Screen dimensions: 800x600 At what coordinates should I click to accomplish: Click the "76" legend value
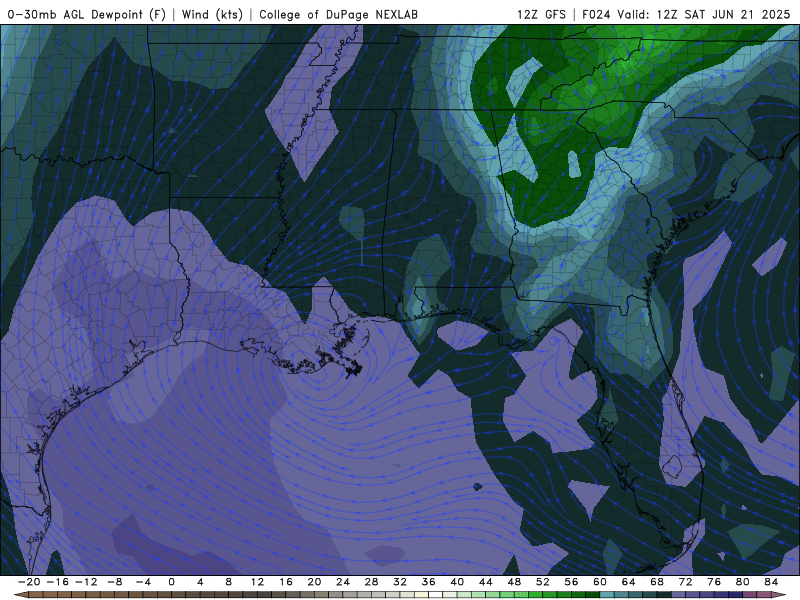pos(714,582)
